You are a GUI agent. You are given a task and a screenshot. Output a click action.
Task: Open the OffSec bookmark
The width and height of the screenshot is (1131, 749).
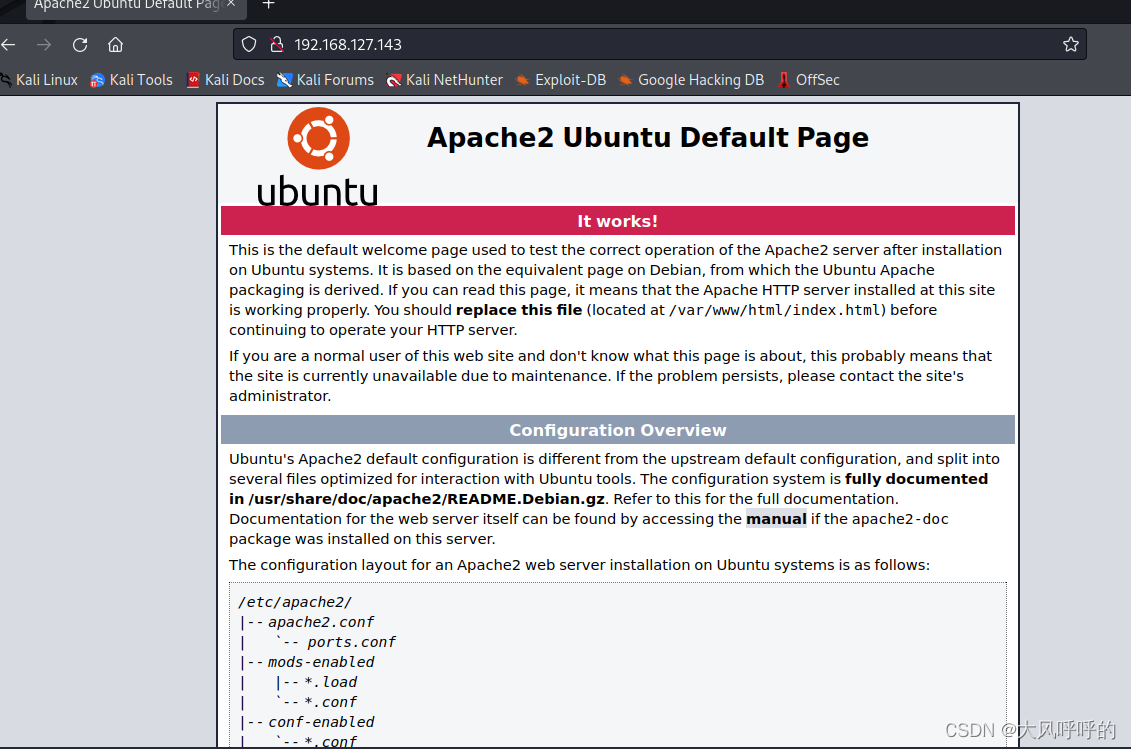809,80
